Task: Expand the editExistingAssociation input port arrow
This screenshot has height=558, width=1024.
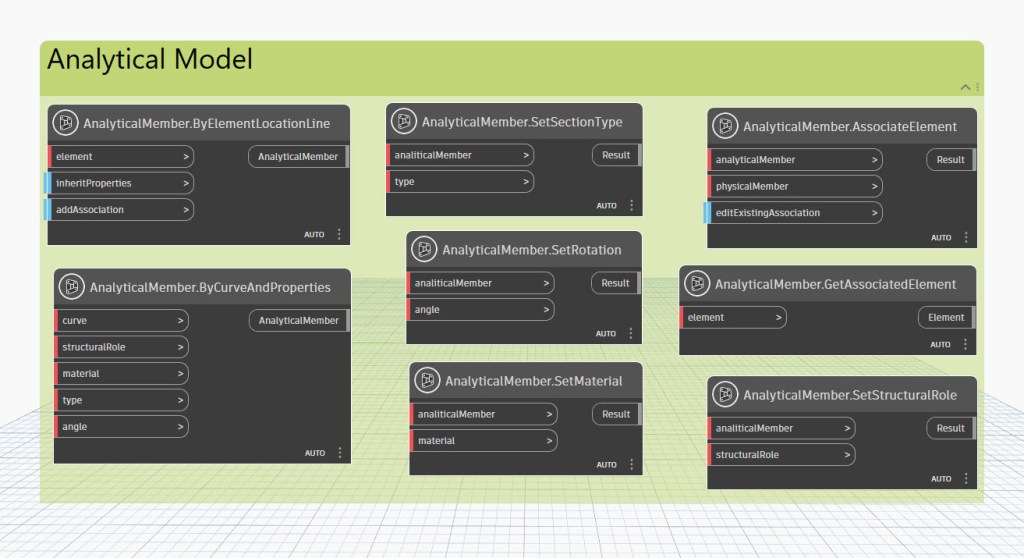Action: 874,213
